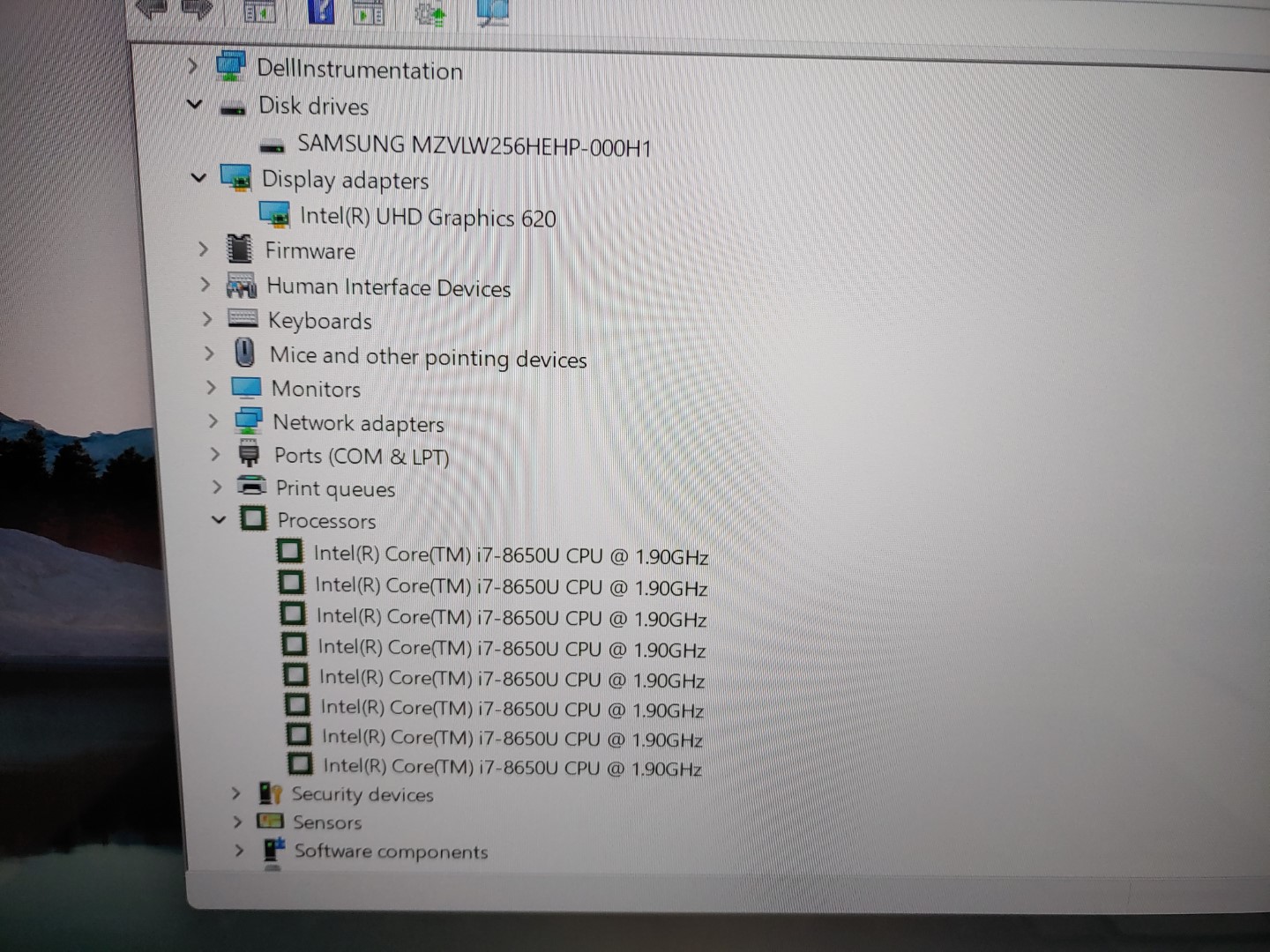
Task: Click the Back arrow toolbar icon
Action: [x=151, y=8]
